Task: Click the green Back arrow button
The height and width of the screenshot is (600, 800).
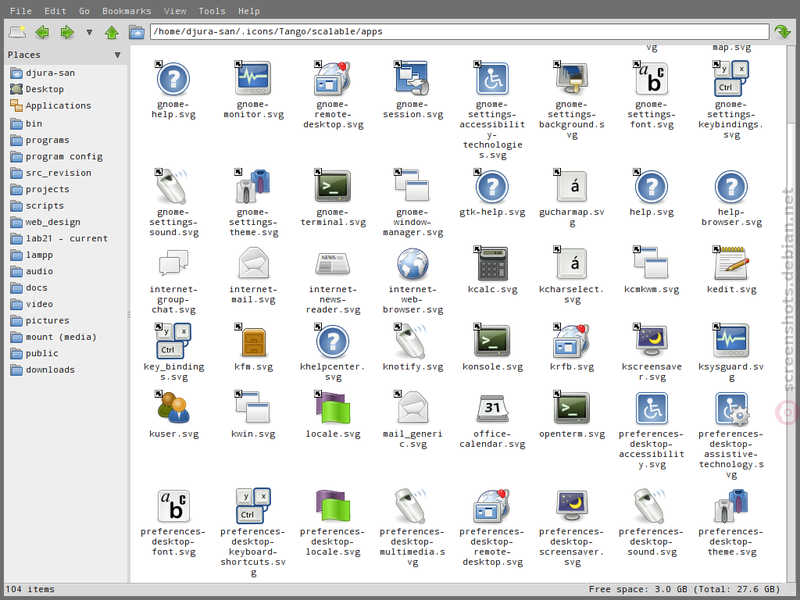Action: click(x=42, y=32)
